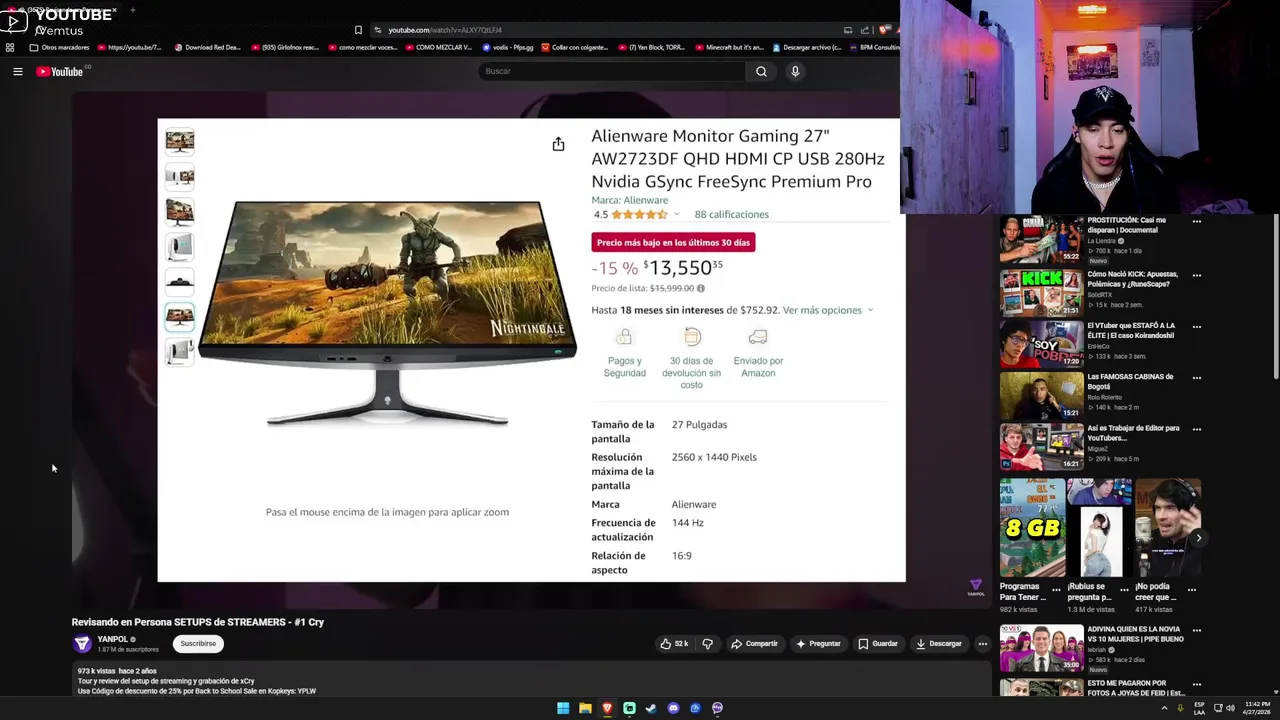Click the Pagos y Seguridad icon
The width and height of the screenshot is (1280, 720).
click(x=624, y=337)
